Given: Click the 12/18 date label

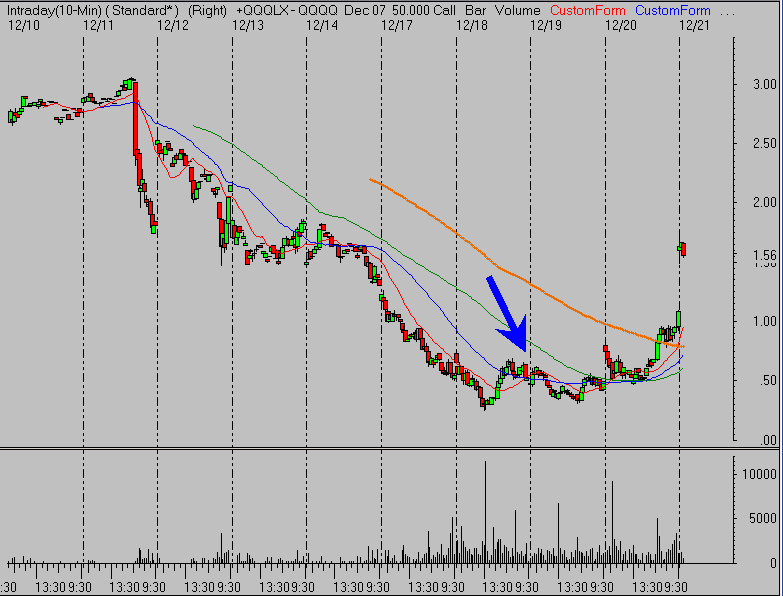Looking at the screenshot, I should click(472, 25).
